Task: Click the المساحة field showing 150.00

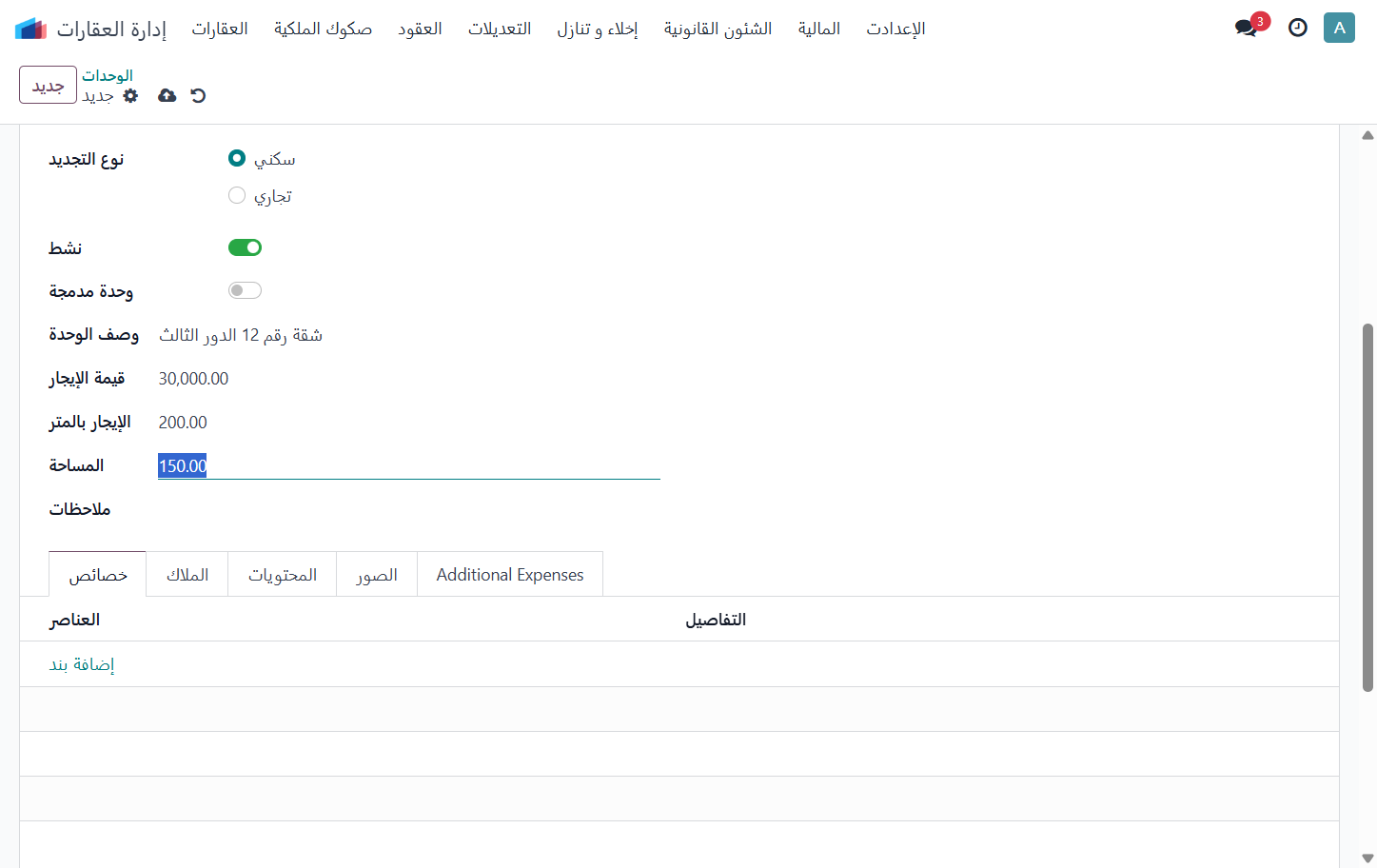Action: click(x=409, y=465)
